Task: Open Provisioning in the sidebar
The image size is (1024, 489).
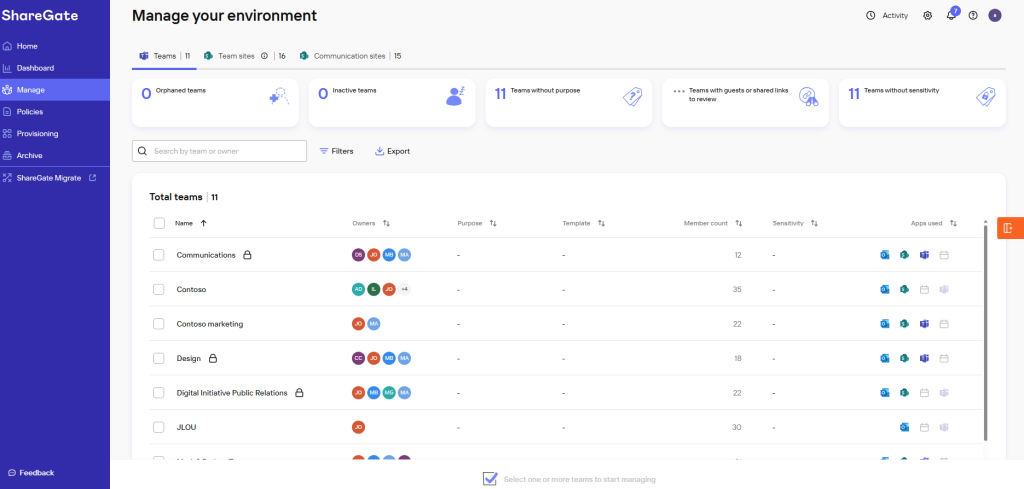Action: click(x=55, y=134)
